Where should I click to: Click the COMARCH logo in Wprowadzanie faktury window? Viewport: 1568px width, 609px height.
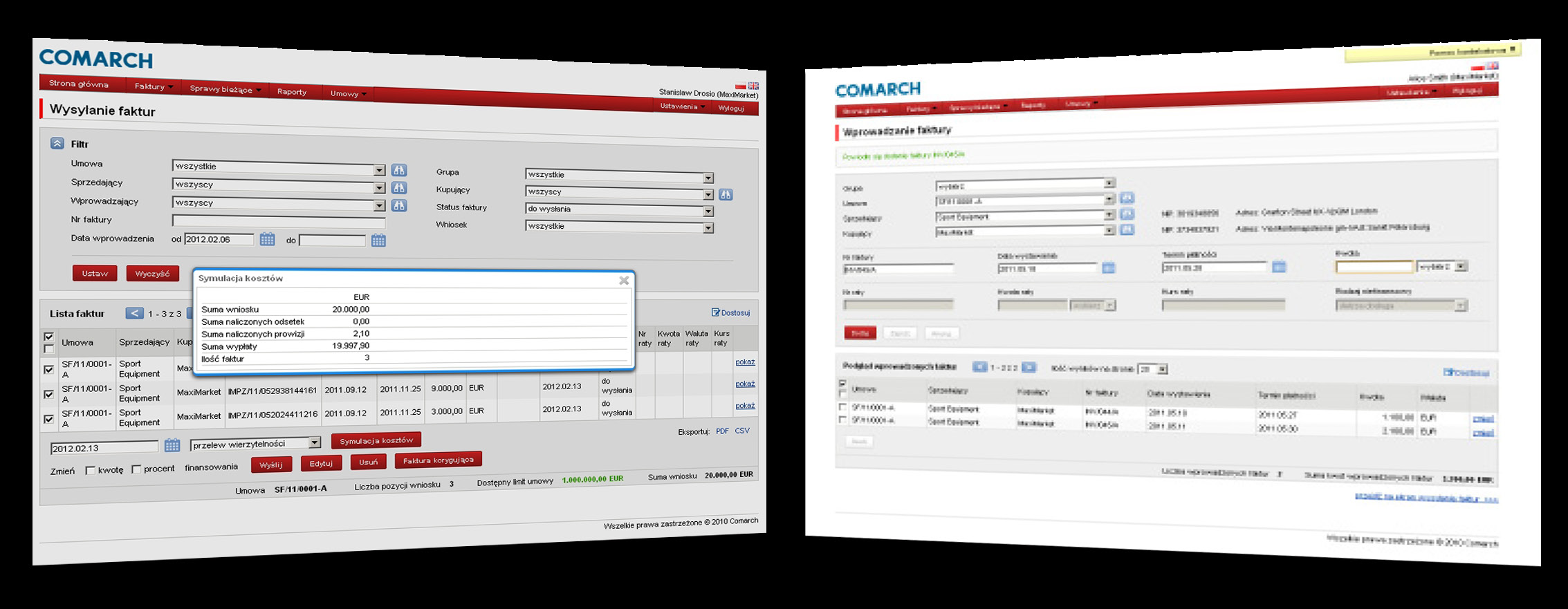point(878,89)
